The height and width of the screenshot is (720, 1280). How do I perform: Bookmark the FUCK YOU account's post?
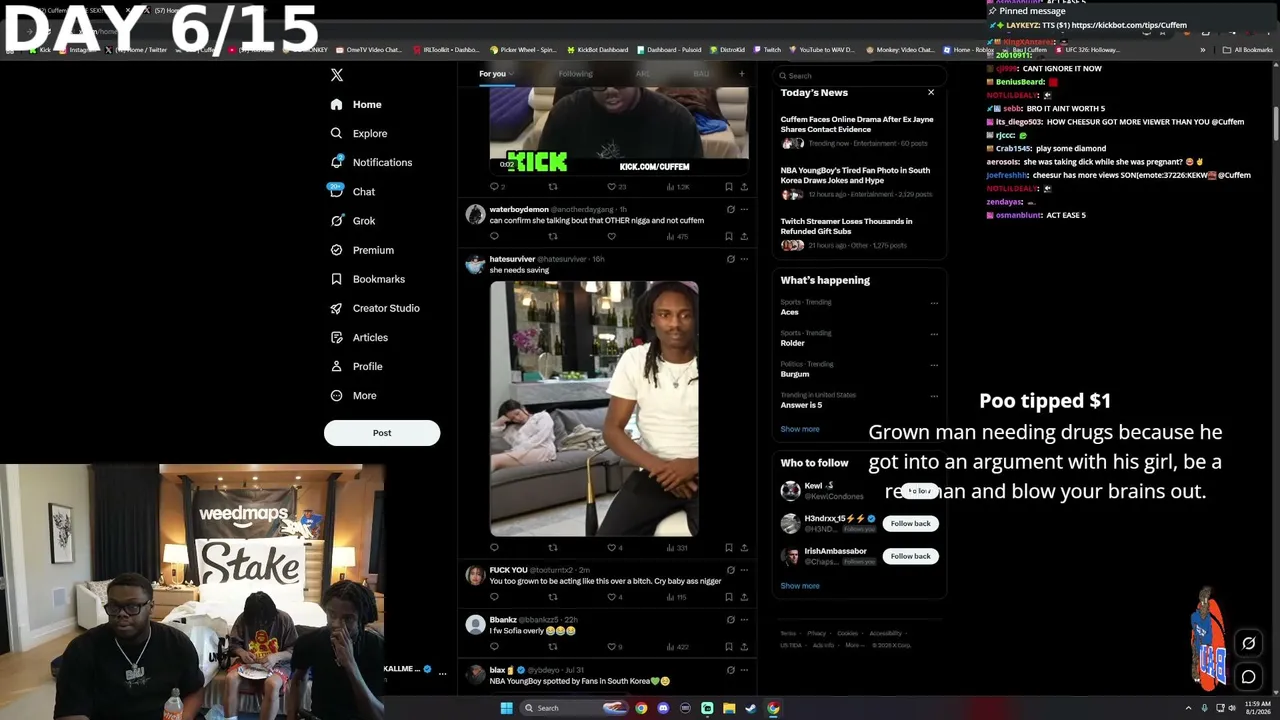click(x=728, y=597)
